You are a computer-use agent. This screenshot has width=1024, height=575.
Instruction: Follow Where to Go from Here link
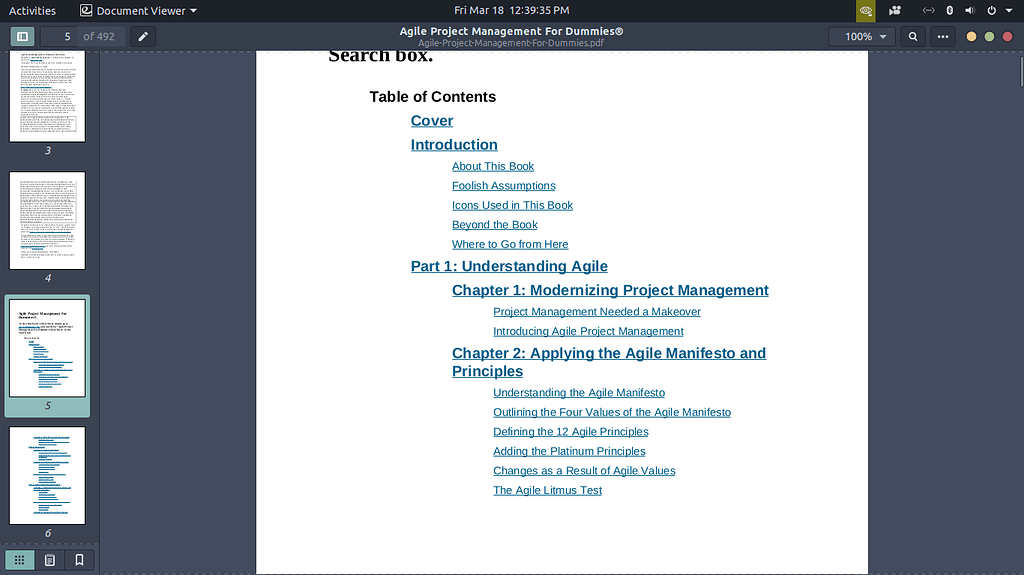[x=510, y=244]
